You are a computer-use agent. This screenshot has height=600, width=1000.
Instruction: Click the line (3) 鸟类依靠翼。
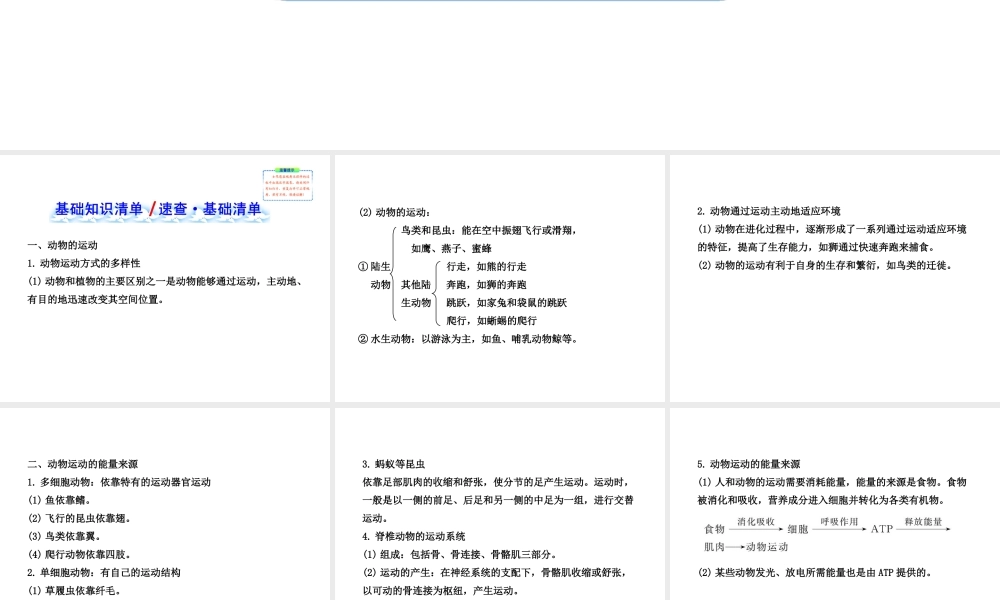click(x=64, y=536)
